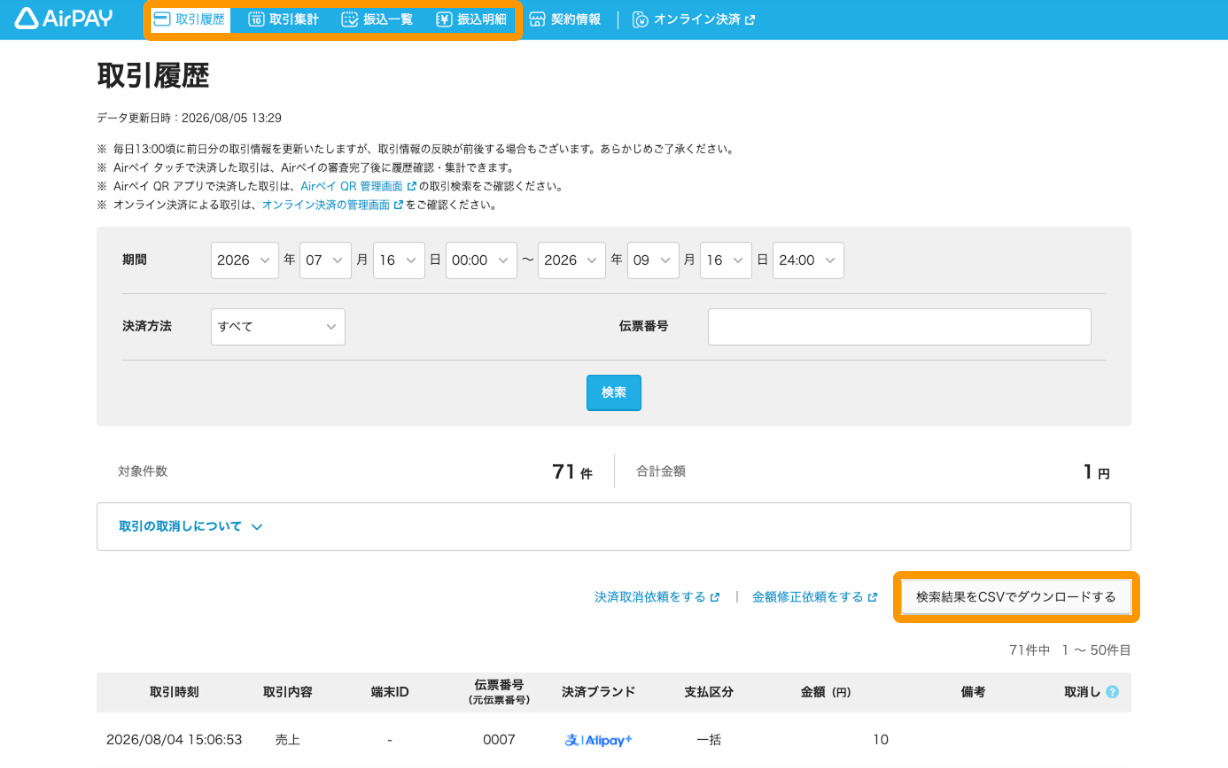
Task: Click external-link icon after header オンライン決済
Action: 750,19
